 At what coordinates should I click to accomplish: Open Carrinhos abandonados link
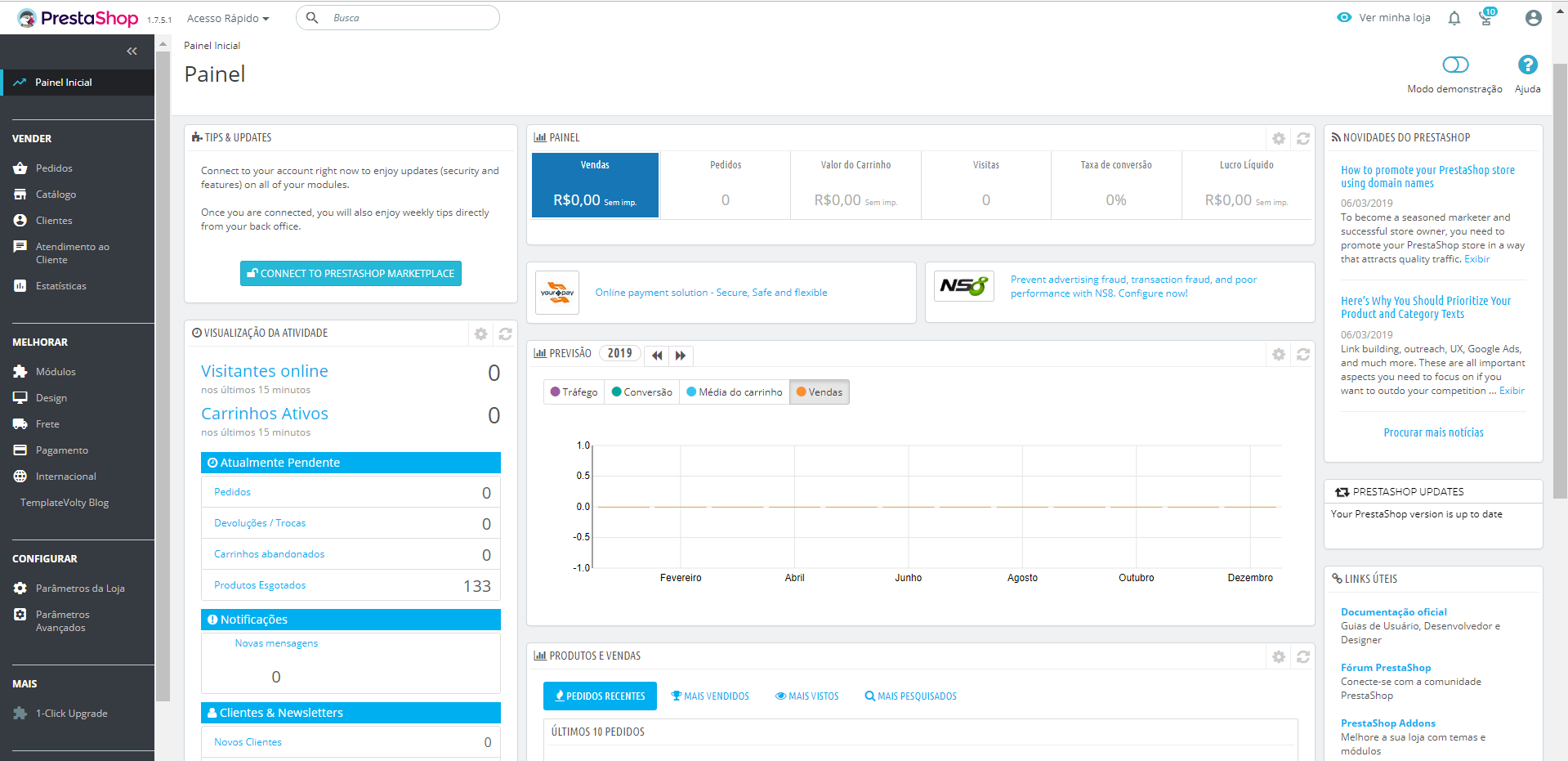tap(269, 554)
